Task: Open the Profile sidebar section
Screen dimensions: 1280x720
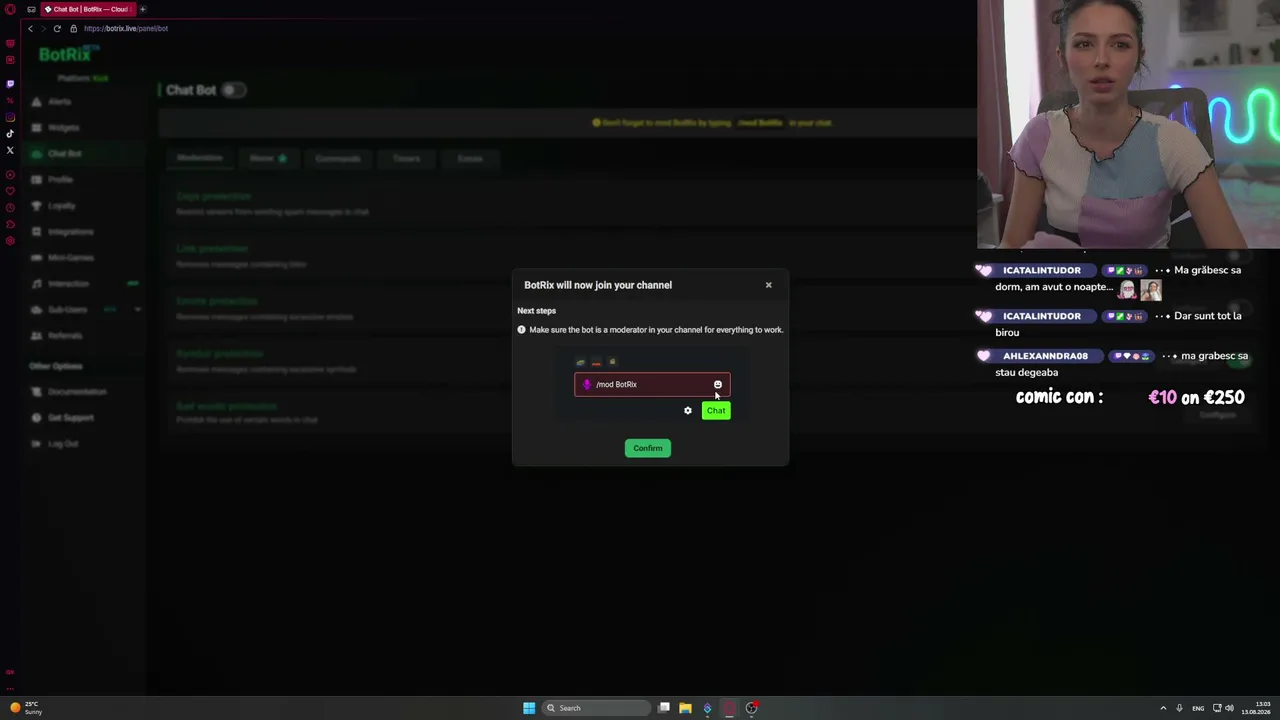Action: pos(60,180)
